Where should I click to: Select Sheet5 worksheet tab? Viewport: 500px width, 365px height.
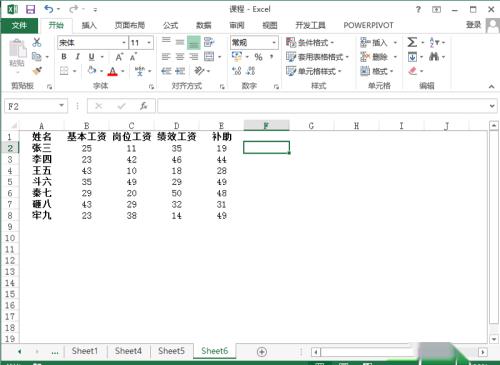coord(171,351)
